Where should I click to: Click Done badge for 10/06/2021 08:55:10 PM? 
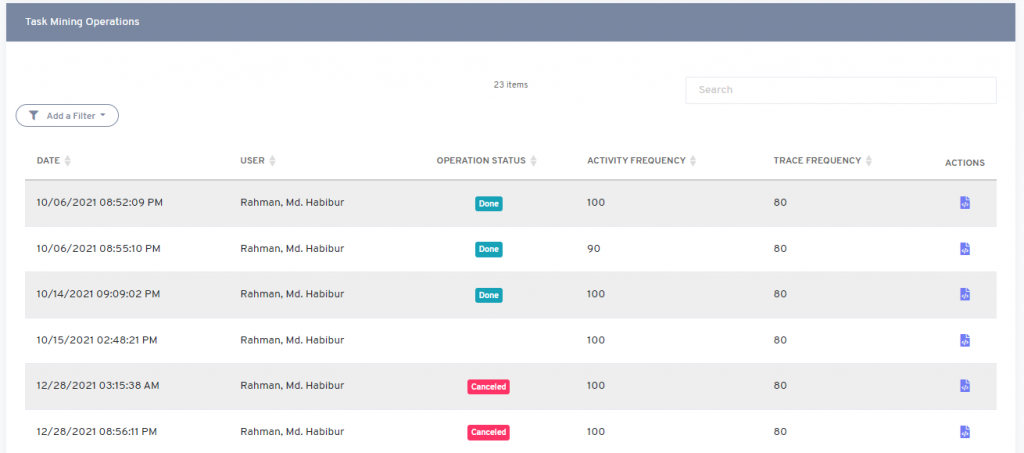[x=488, y=249]
